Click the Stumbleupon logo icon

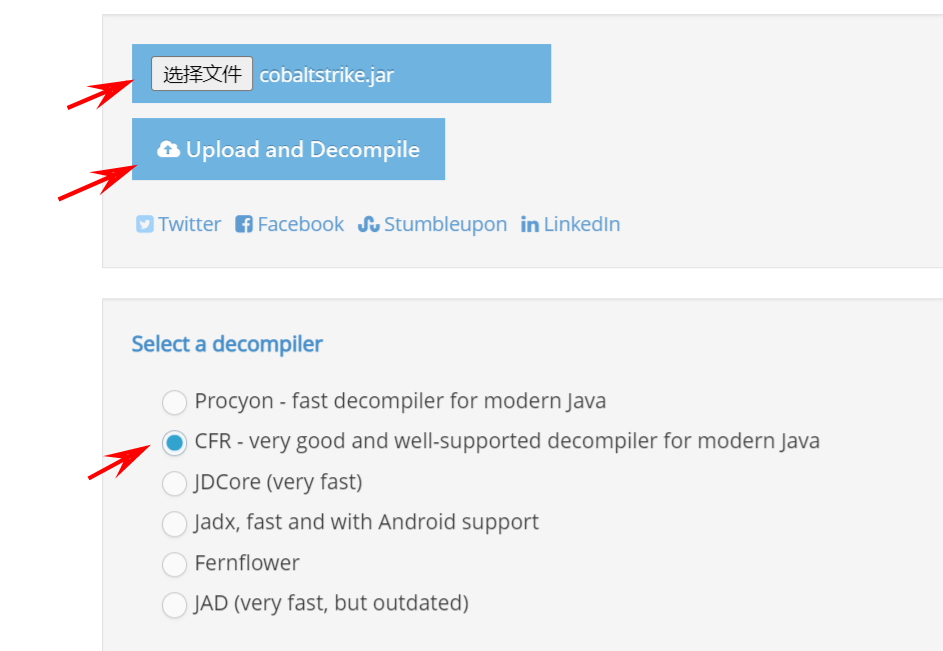[x=369, y=224]
